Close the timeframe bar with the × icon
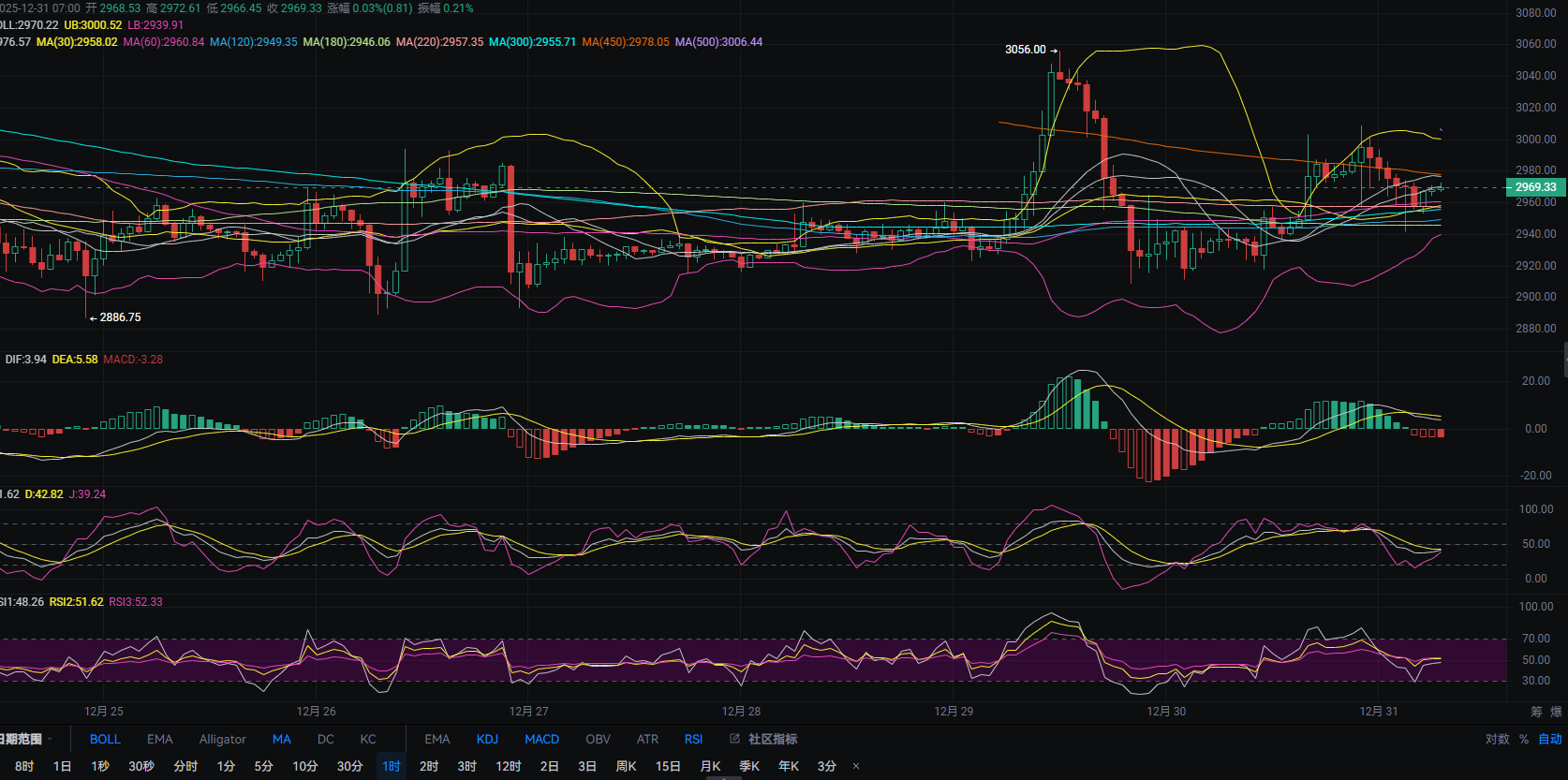The height and width of the screenshot is (780, 1568). 856,766
